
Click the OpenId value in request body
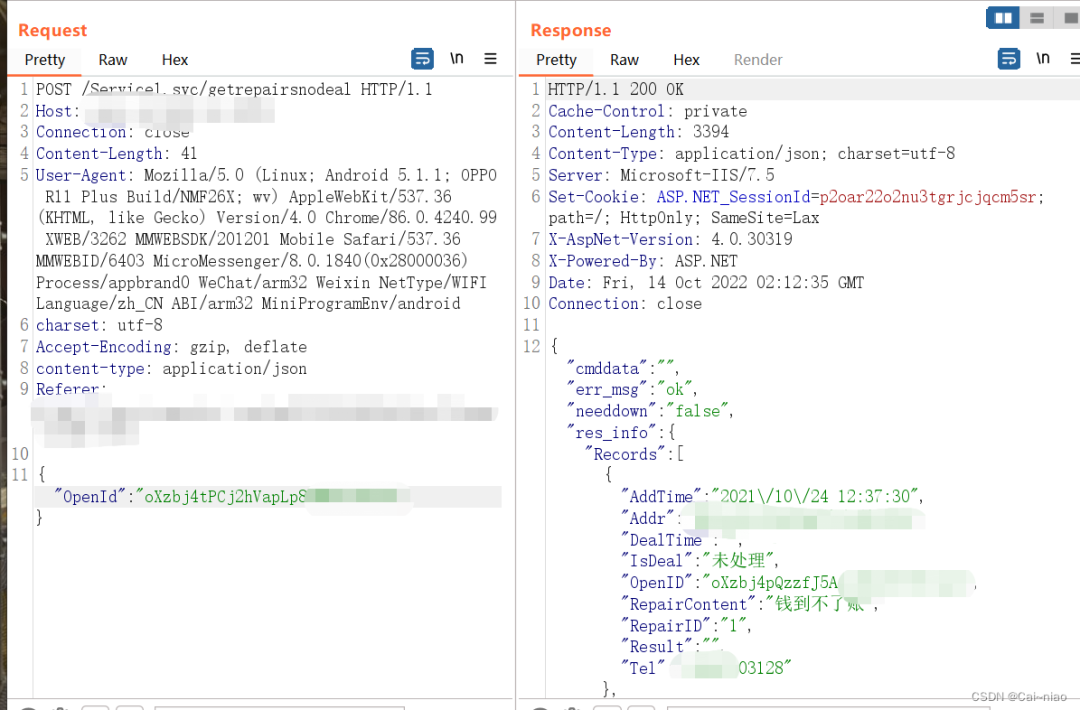point(271,497)
